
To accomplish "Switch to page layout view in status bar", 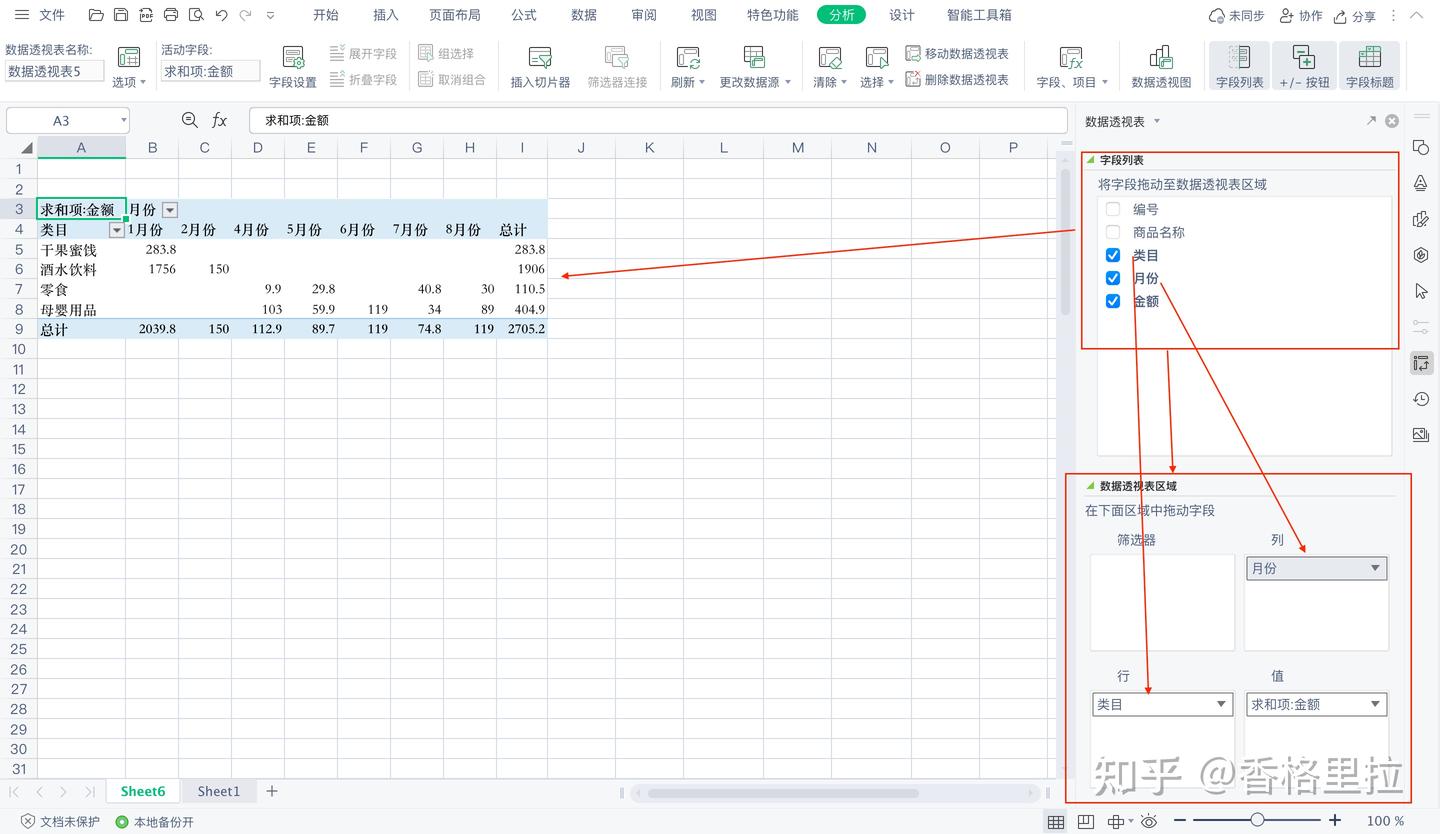I will (x=1086, y=822).
